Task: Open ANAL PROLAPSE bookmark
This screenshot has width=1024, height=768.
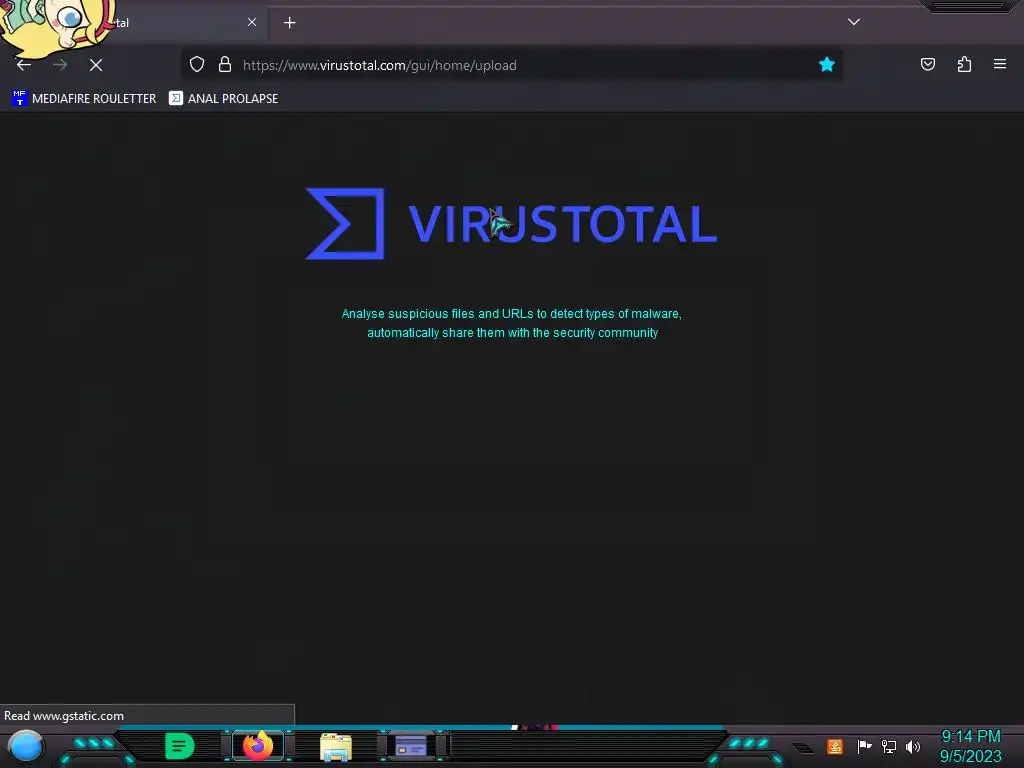Action: (223, 99)
